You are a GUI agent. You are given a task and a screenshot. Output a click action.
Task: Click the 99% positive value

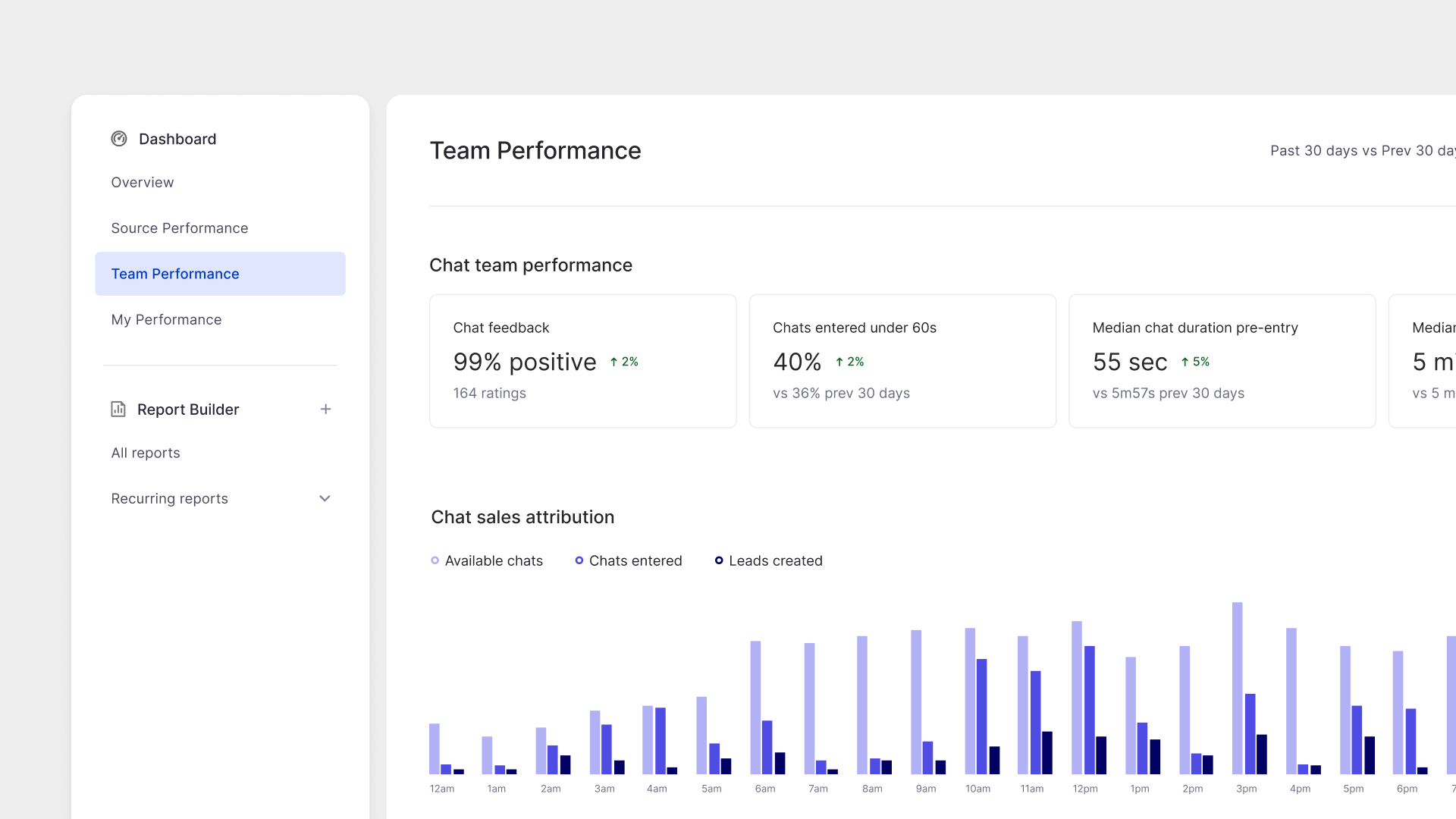coord(525,362)
